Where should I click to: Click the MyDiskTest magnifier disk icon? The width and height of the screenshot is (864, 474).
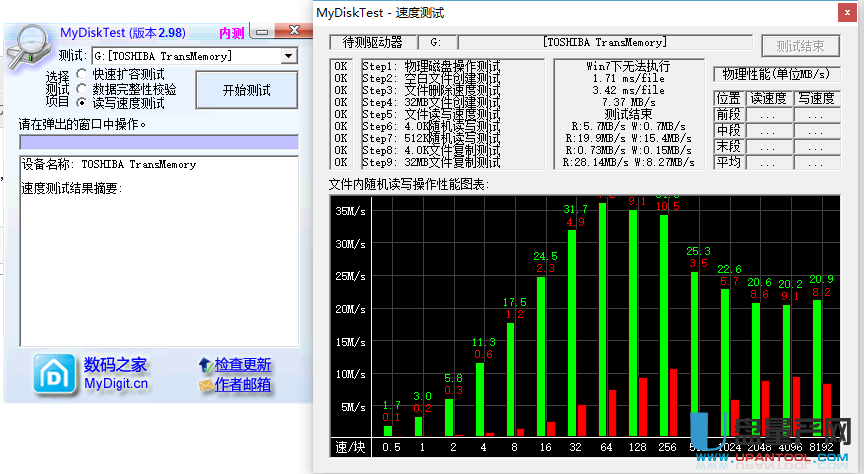click(x=28, y=45)
